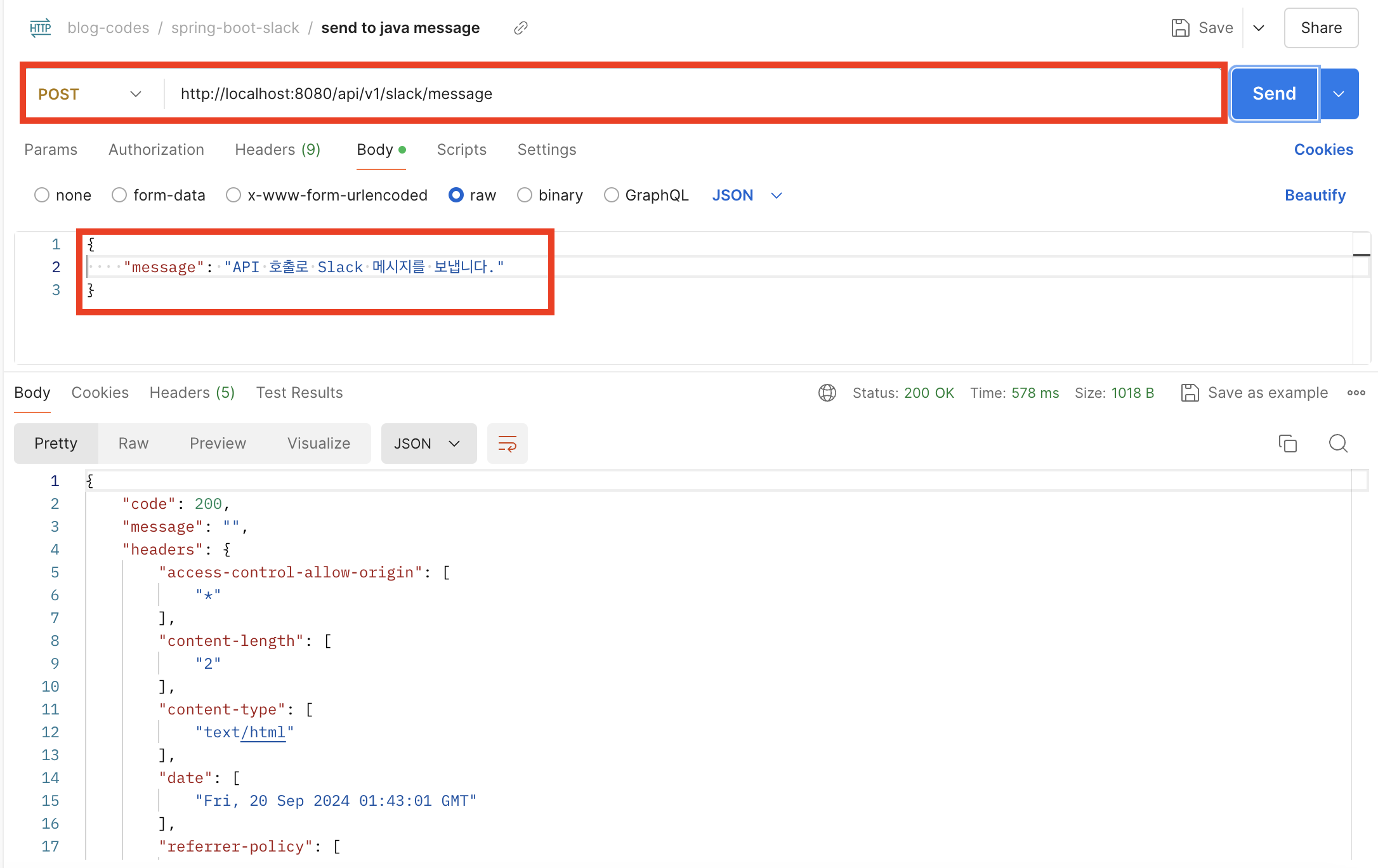Switch to the Headers (9) request tab
1378x868 pixels.
click(277, 150)
